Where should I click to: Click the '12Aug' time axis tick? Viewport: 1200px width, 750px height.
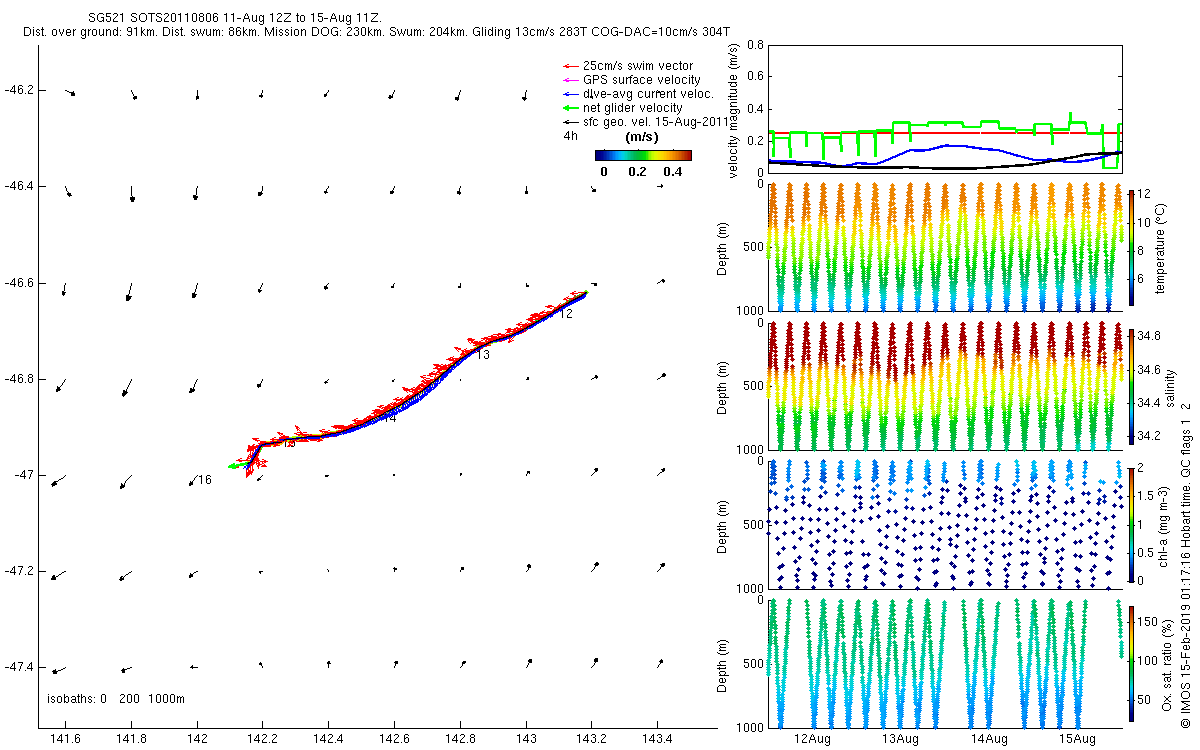pyautogui.click(x=812, y=739)
